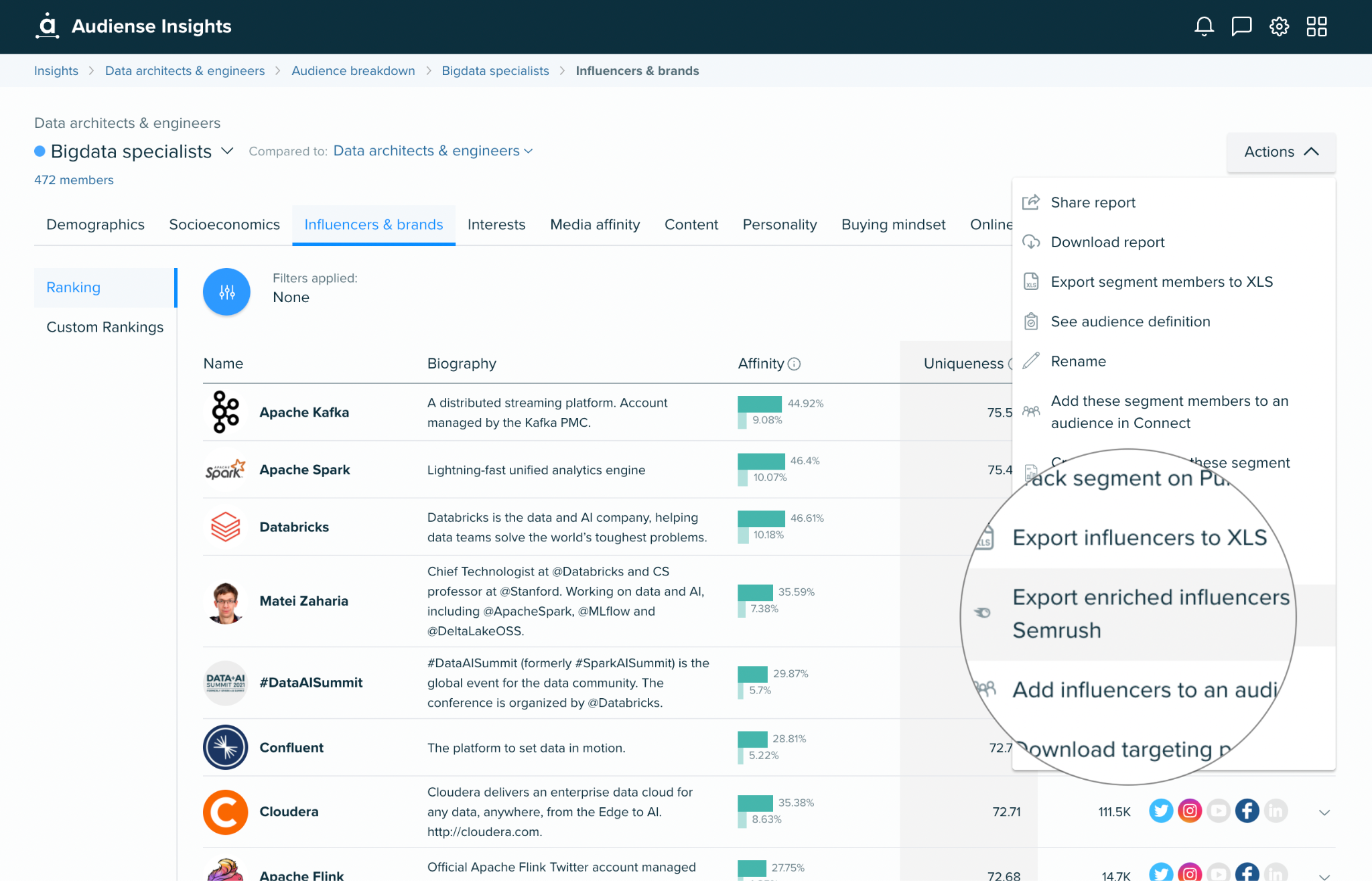This screenshot has height=881, width=1372.
Task: Go to Bigdata specialists breadcrumb
Action: point(495,71)
